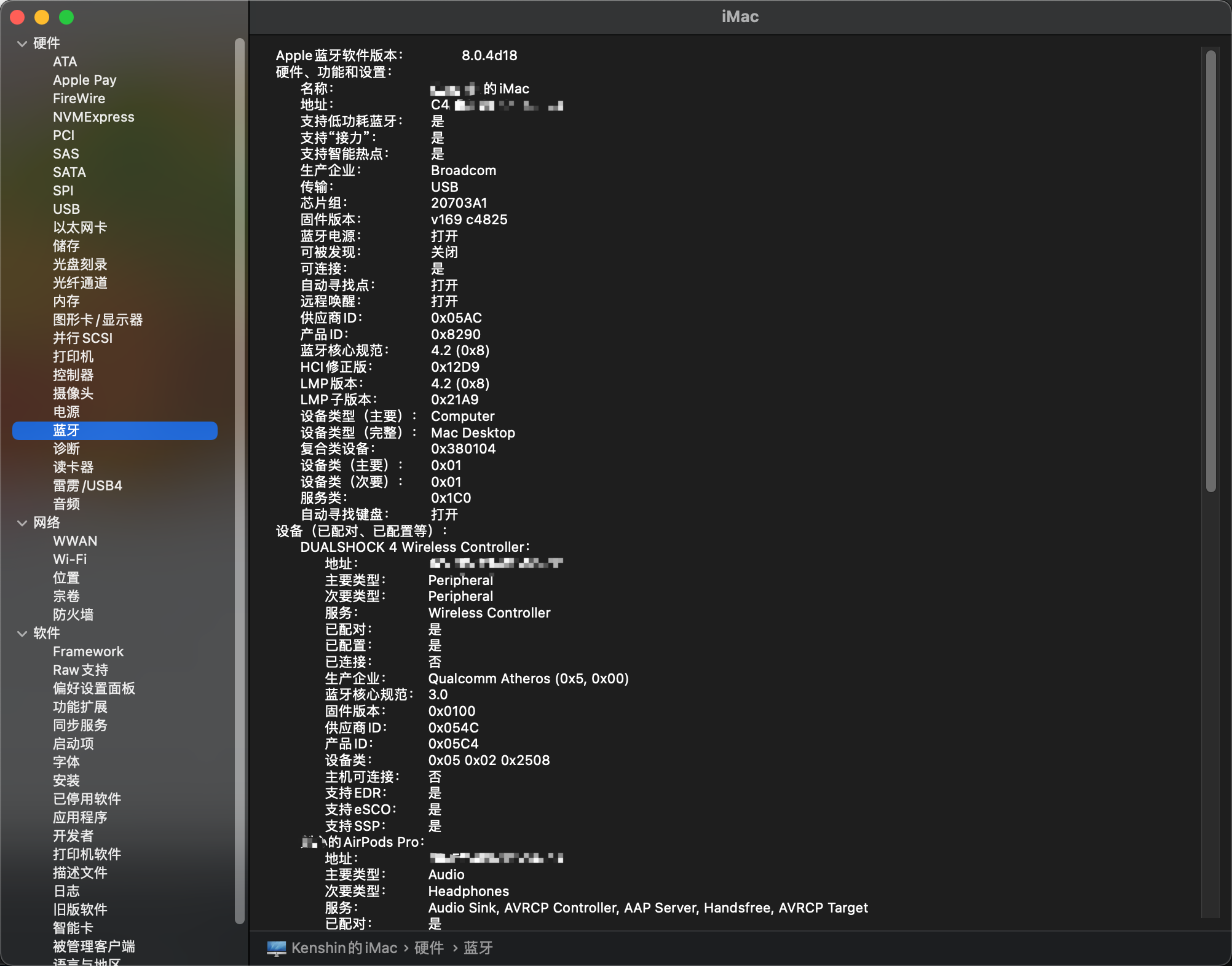
Task: Open the 日志 logs entry
Action: point(66,891)
